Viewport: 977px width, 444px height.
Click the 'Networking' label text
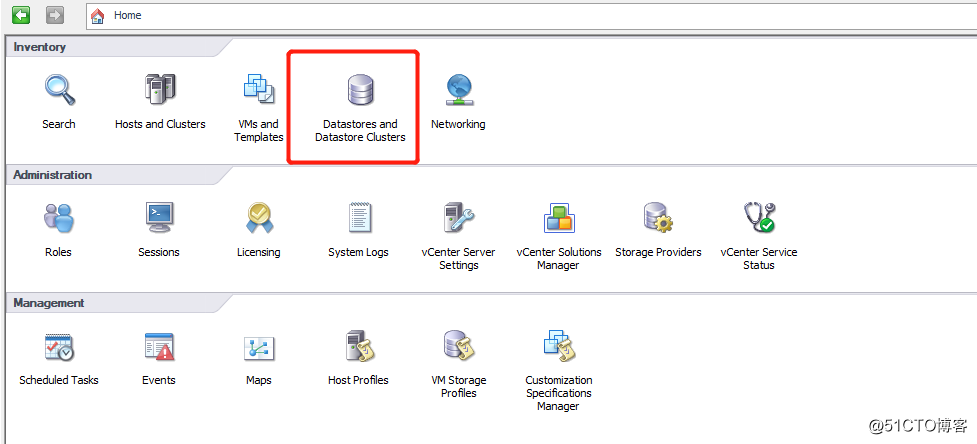tap(458, 124)
